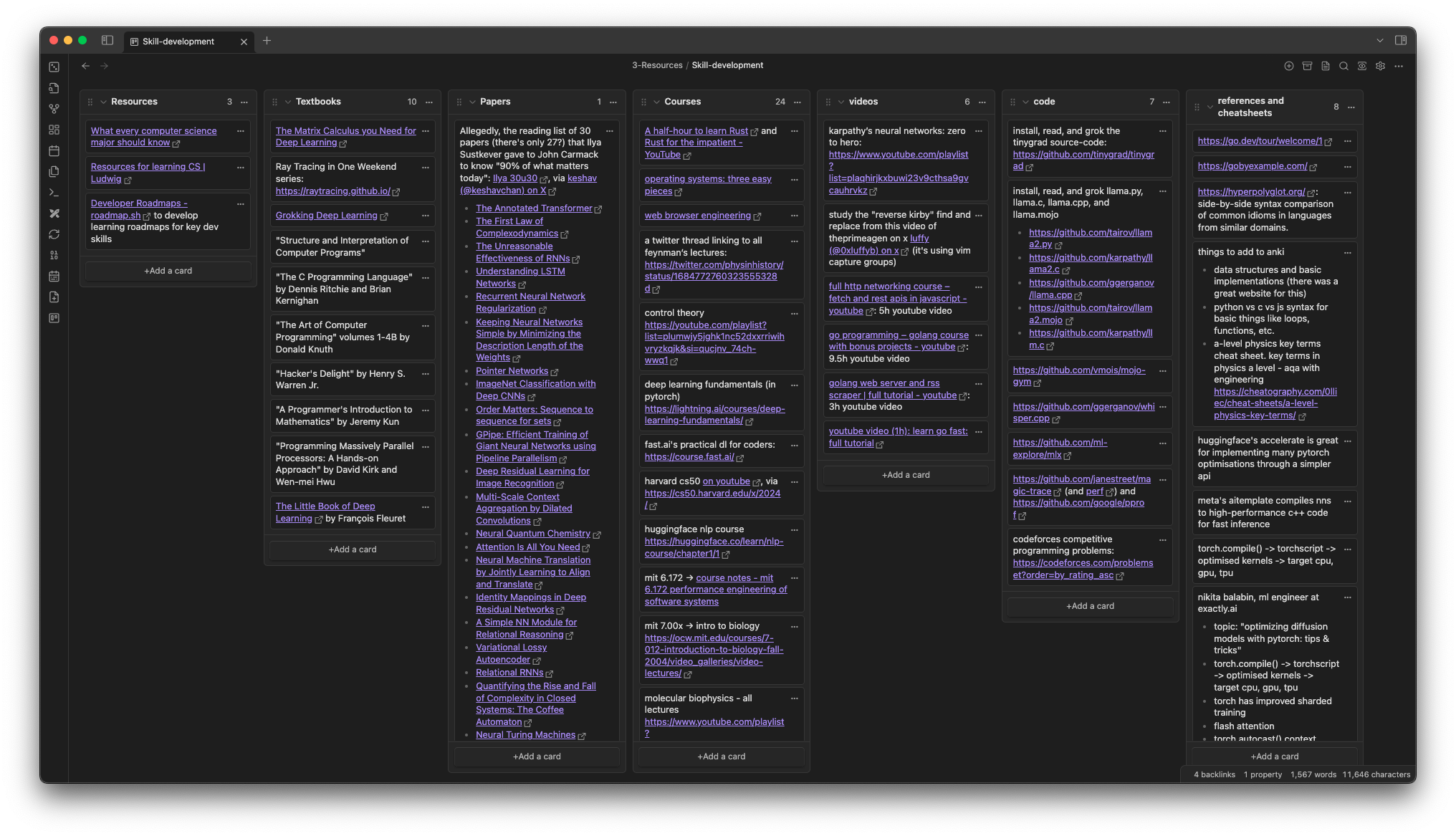Click the settings gear icon top-right
The height and width of the screenshot is (836, 1456).
1380,66
